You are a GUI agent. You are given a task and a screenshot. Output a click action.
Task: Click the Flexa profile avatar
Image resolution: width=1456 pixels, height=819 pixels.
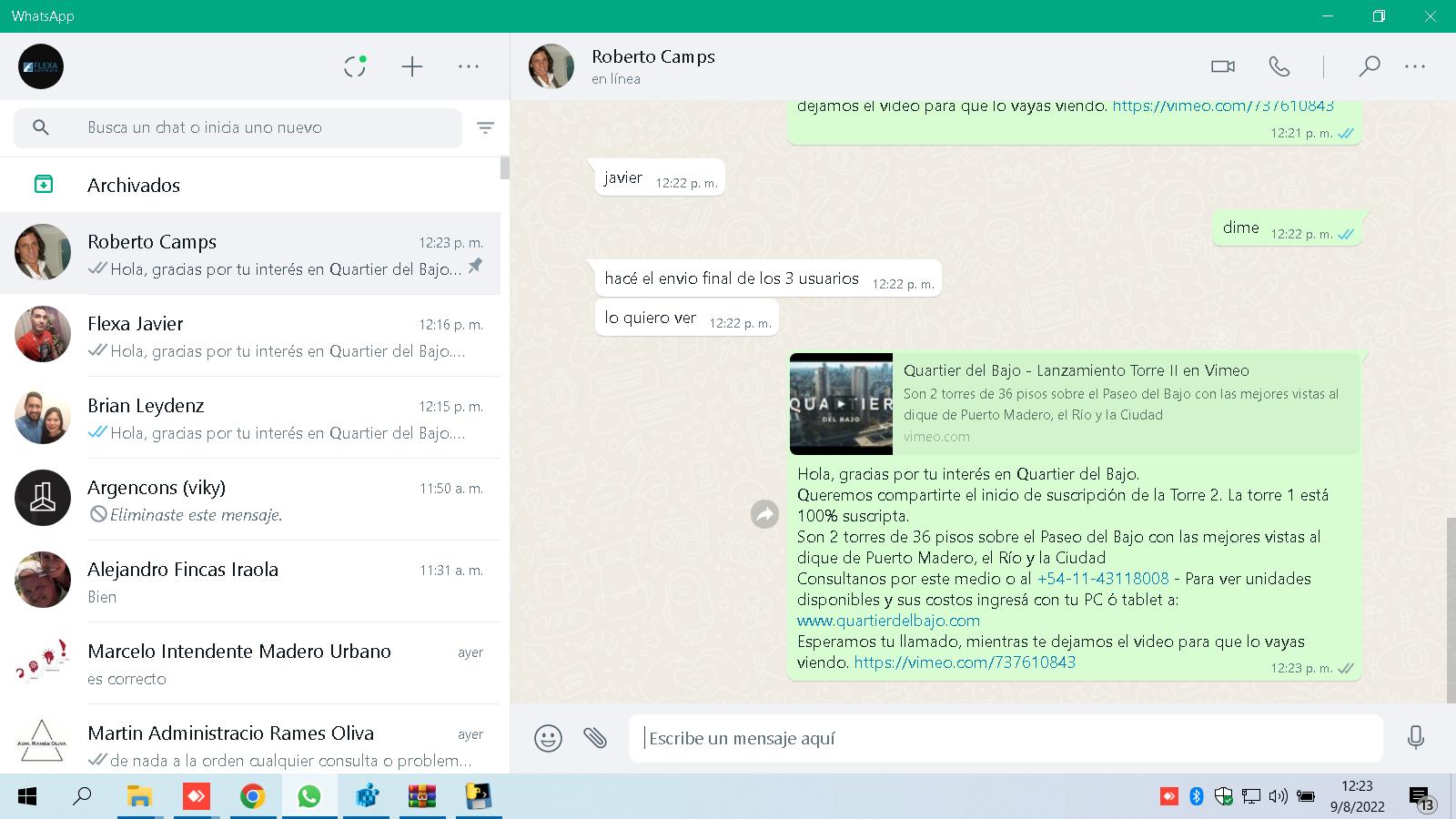click(41, 66)
